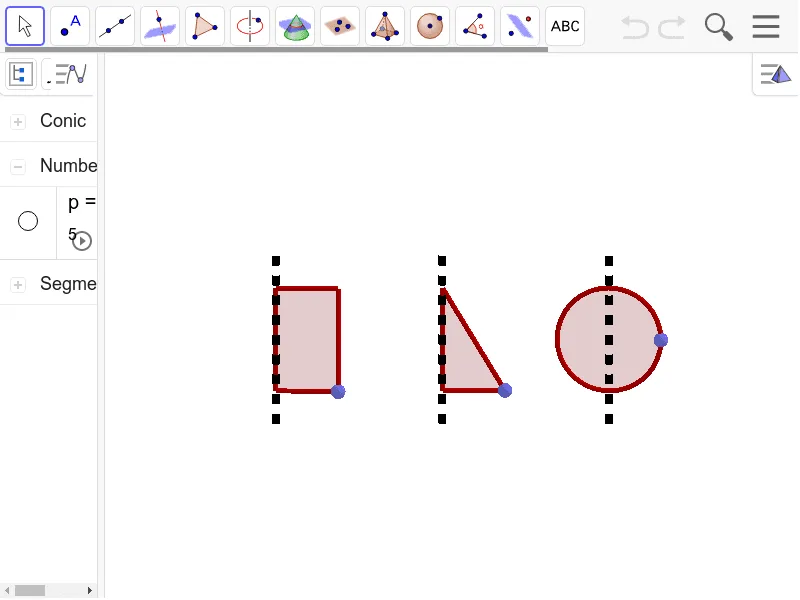Select the 'Conic' group label
The width and height of the screenshot is (800, 600).
click(63, 121)
